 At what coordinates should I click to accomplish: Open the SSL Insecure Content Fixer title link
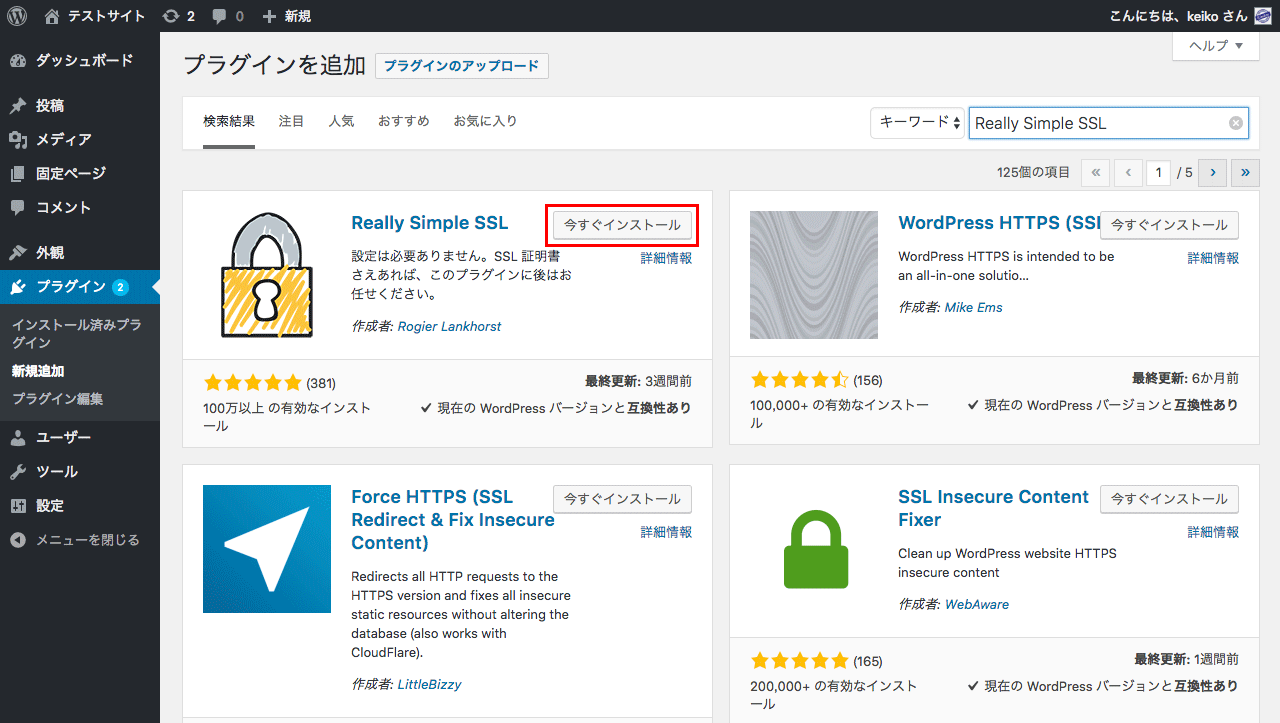[x=994, y=508]
